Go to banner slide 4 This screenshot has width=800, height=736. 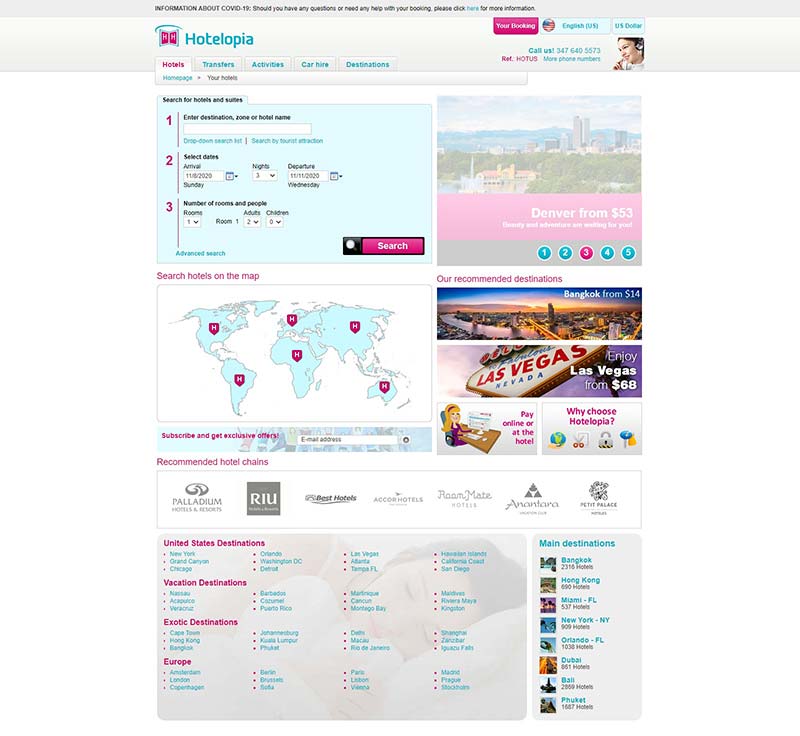coord(607,253)
